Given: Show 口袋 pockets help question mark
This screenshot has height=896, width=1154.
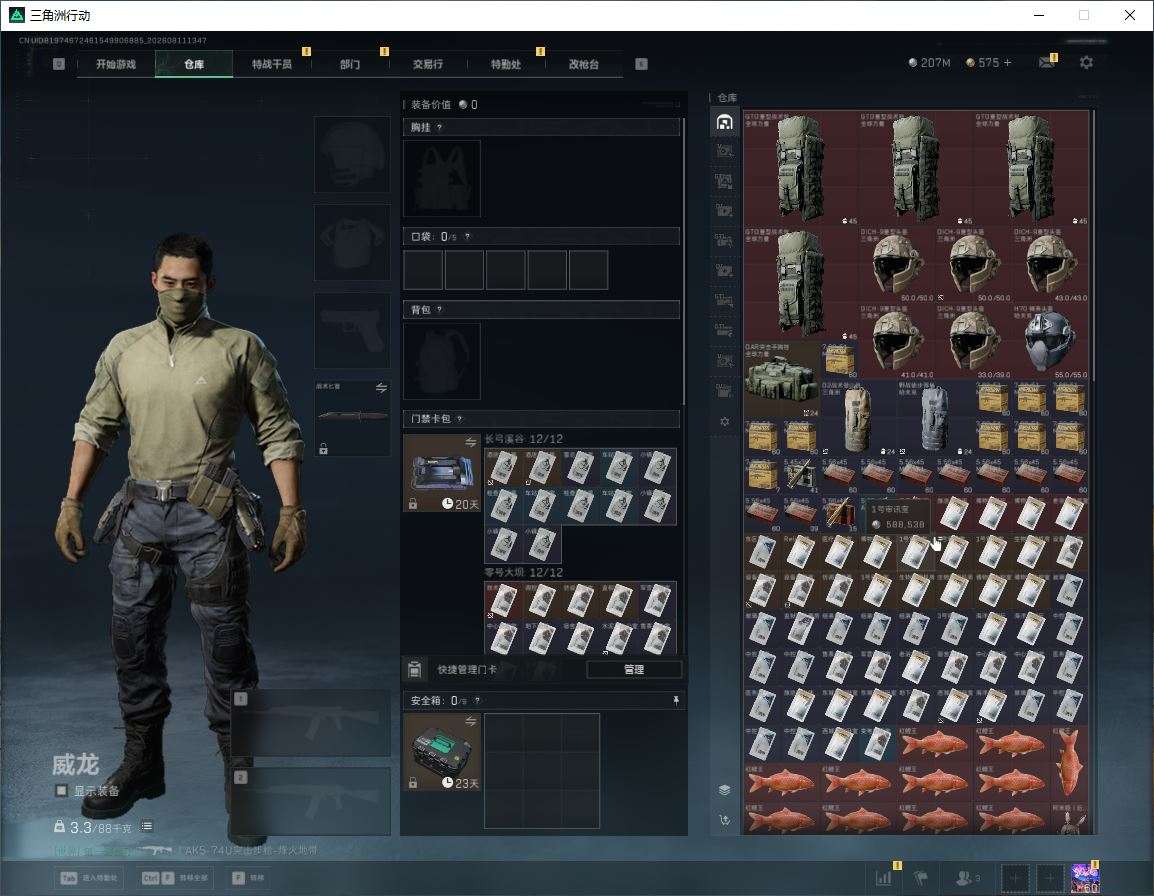Looking at the screenshot, I should tap(467, 237).
